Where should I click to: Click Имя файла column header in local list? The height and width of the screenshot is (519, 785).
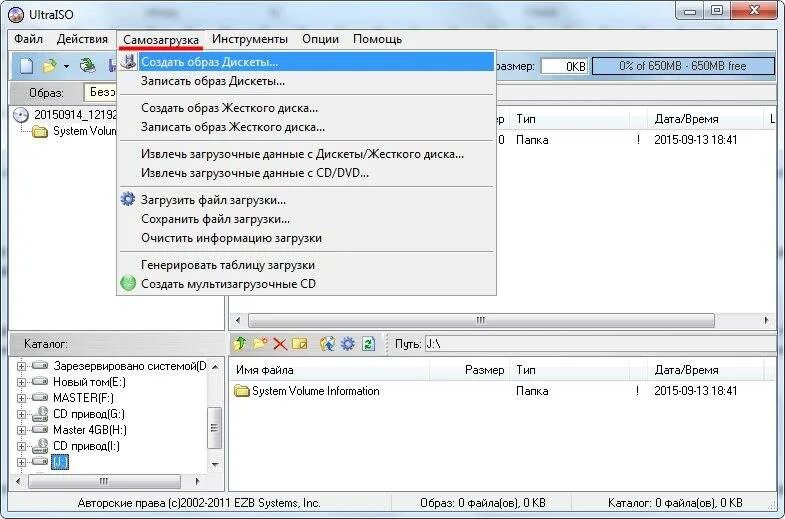(330, 370)
